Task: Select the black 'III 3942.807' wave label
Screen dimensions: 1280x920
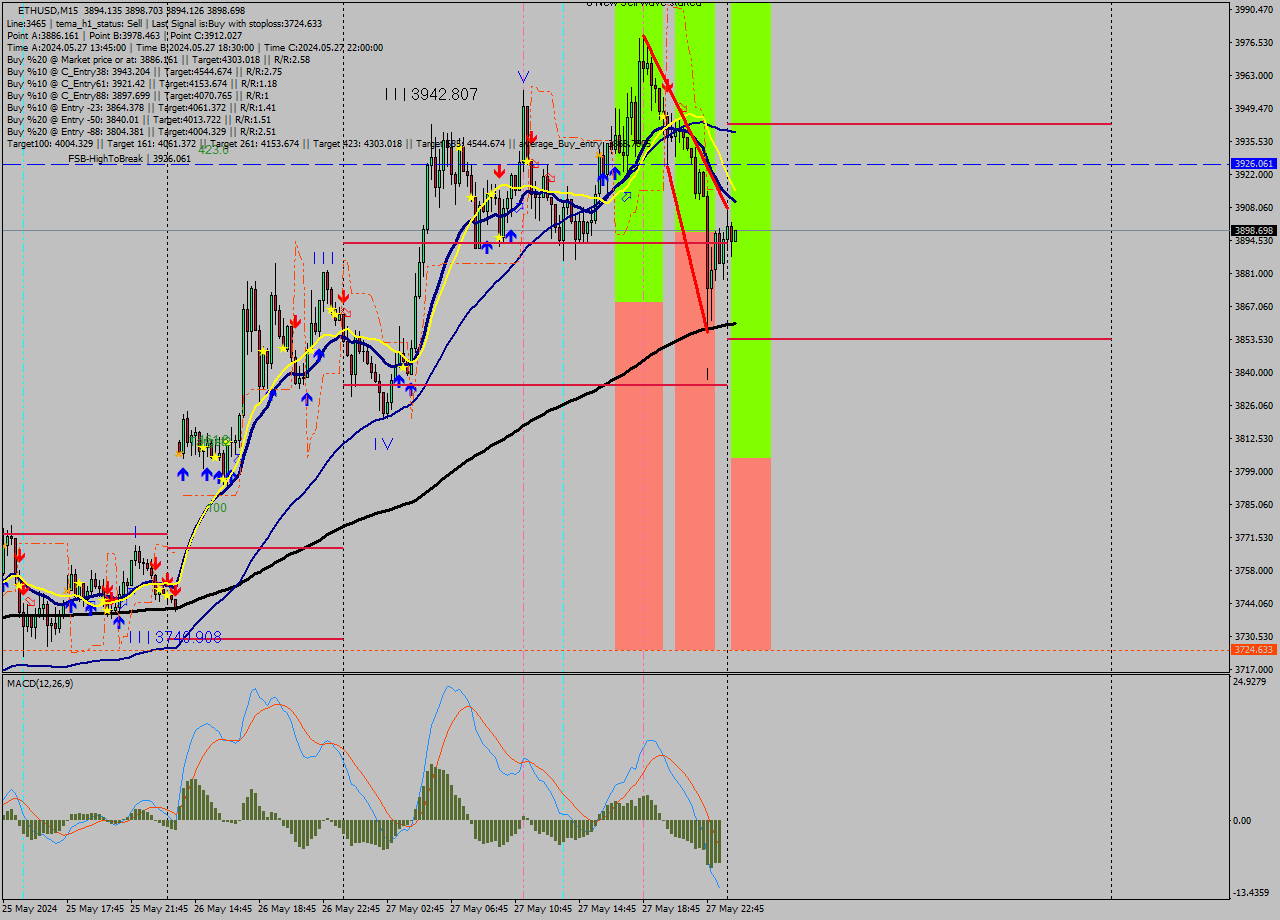Action: tap(431, 94)
